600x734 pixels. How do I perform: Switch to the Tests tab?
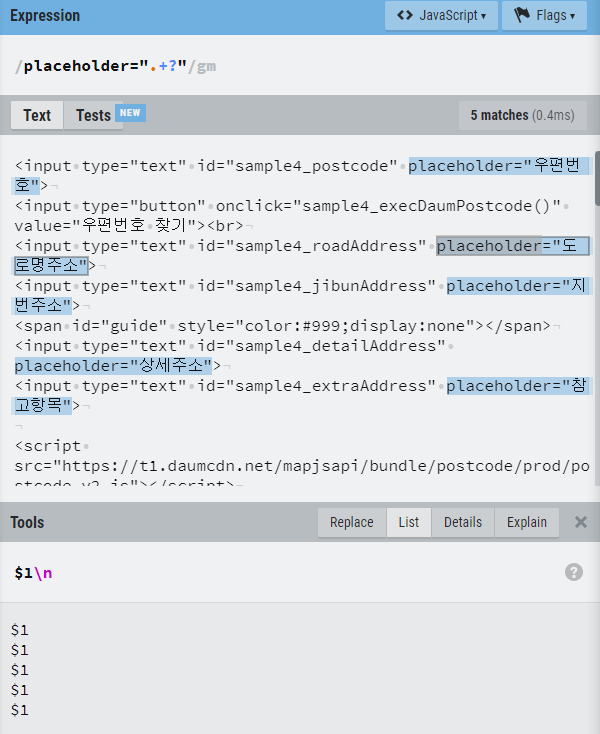click(x=94, y=115)
